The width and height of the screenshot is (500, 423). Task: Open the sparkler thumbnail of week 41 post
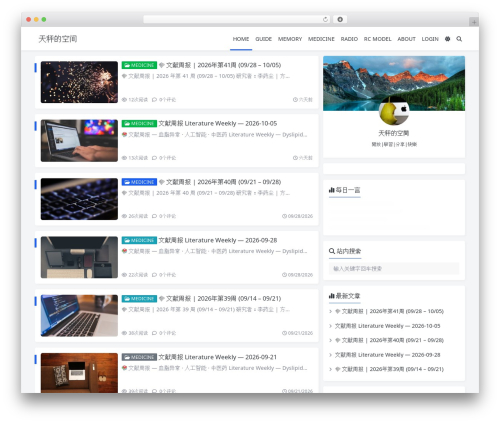[79, 82]
